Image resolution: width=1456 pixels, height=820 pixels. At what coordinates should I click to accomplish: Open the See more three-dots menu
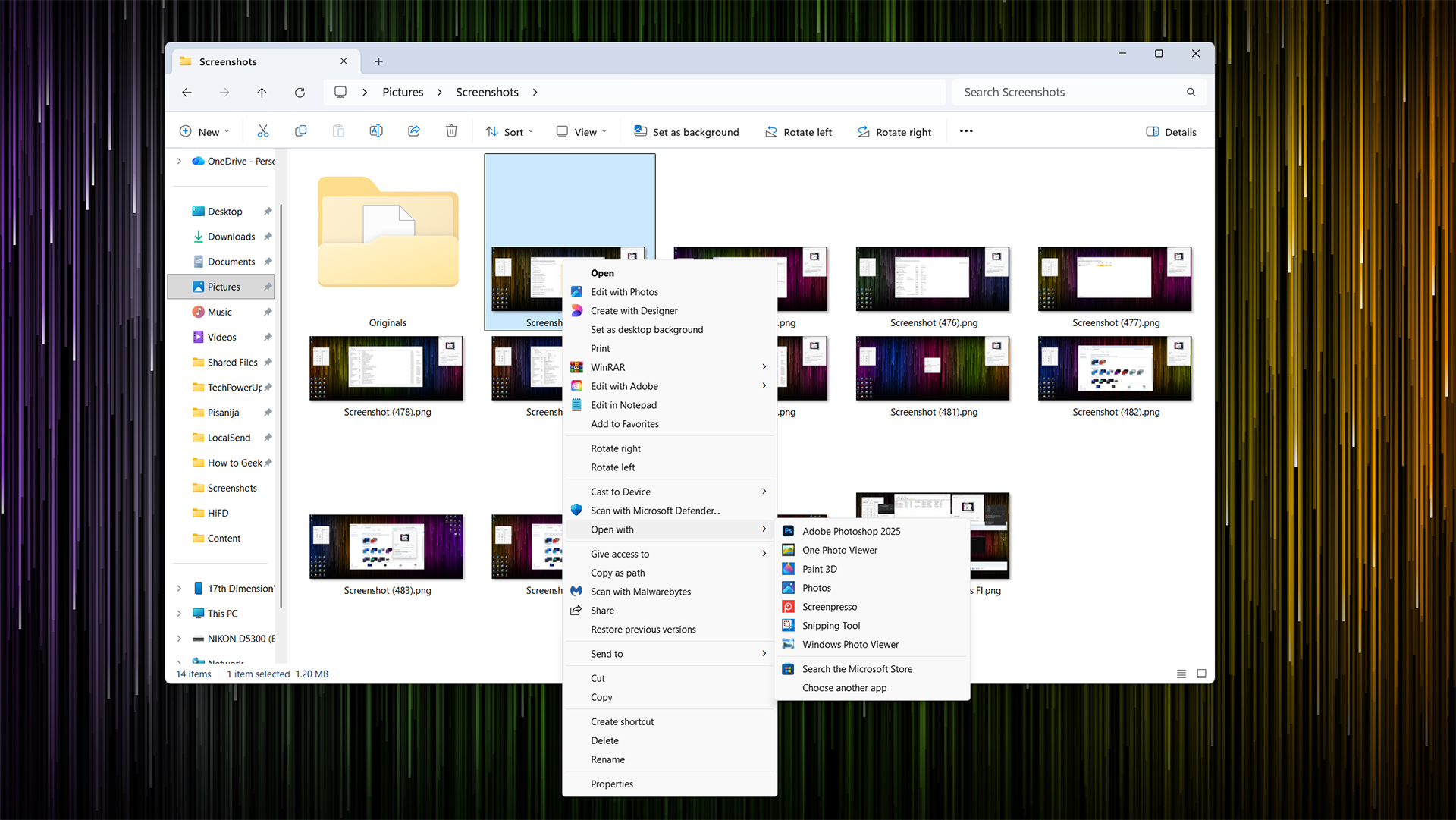pos(966,131)
